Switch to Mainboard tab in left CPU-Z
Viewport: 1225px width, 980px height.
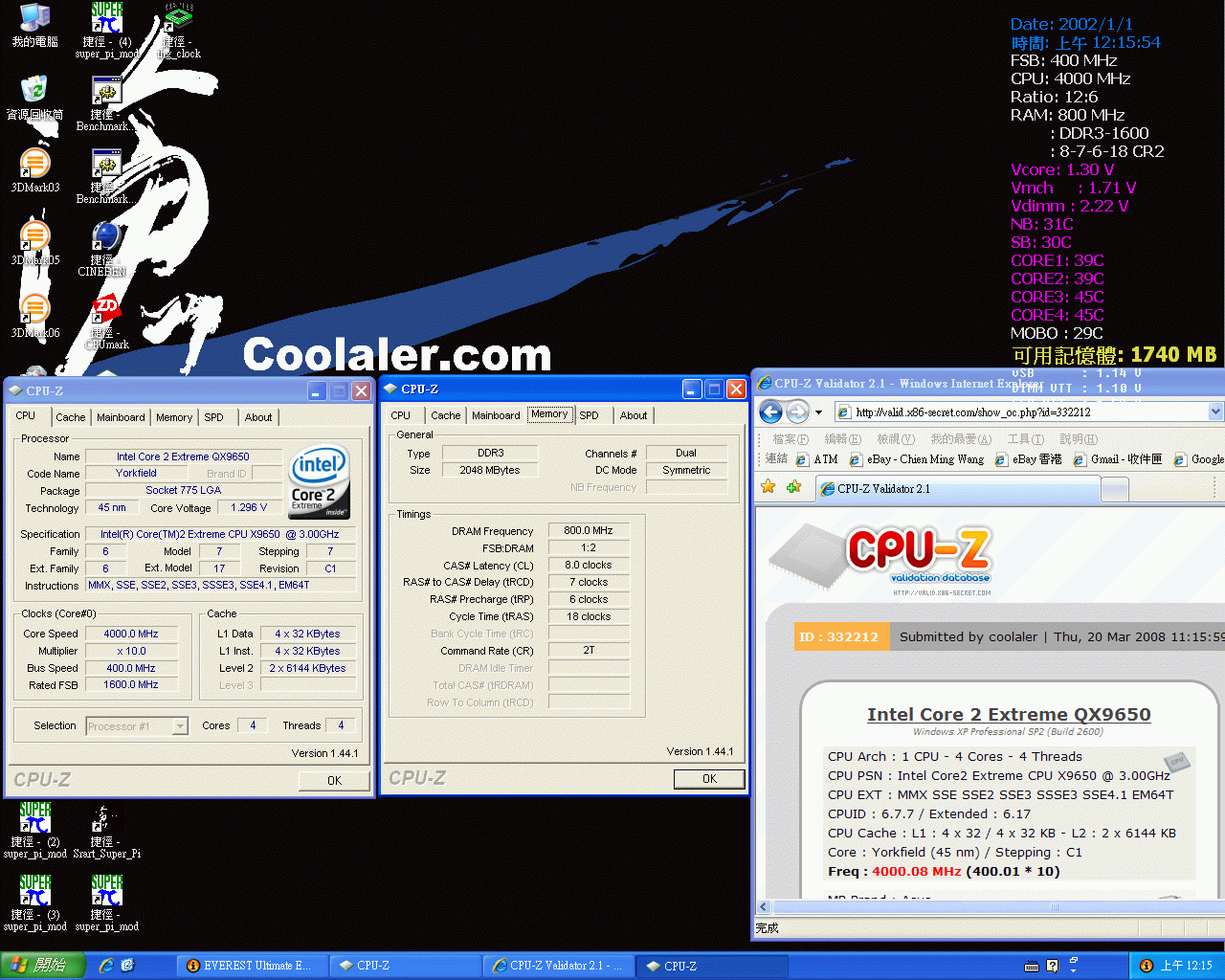pos(121,417)
